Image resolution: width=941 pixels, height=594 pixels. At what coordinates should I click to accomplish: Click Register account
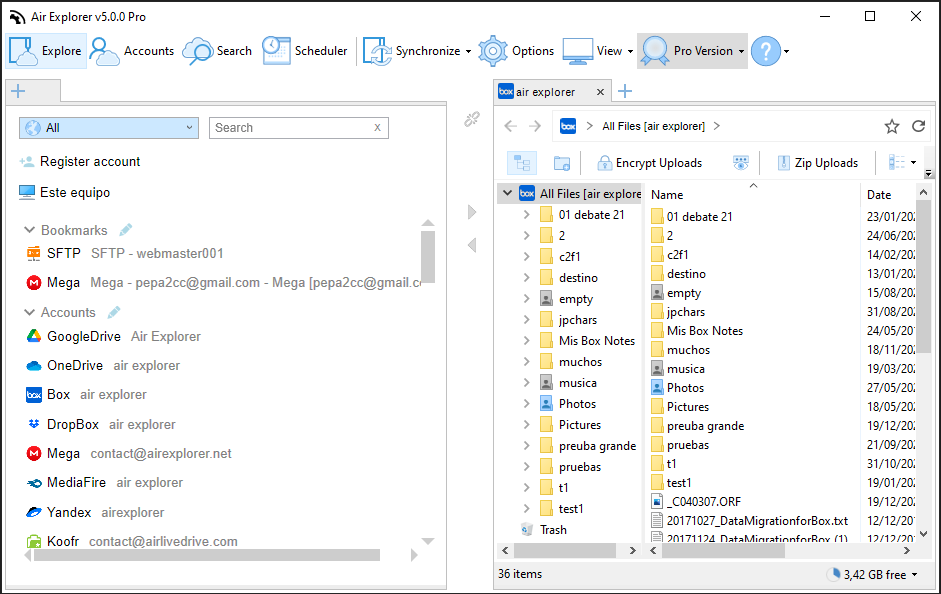point(80,161)
